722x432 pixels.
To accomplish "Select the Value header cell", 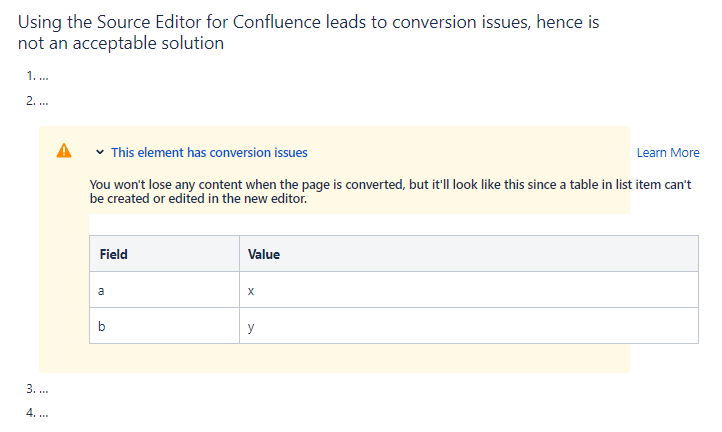I will pyautogui.click(x=469, y=254).
